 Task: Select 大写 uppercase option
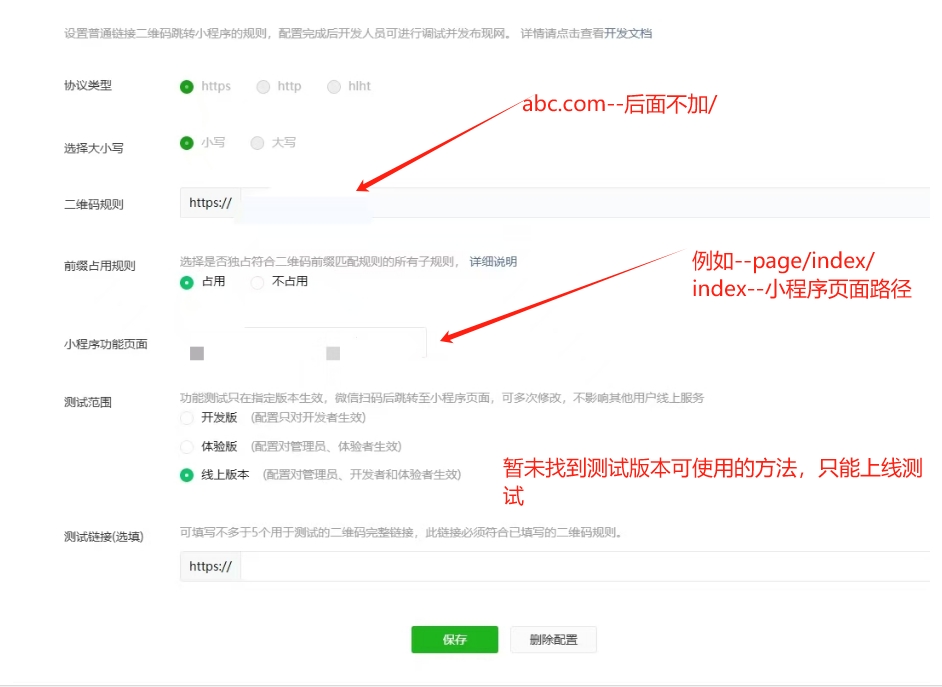click(257, 143)
